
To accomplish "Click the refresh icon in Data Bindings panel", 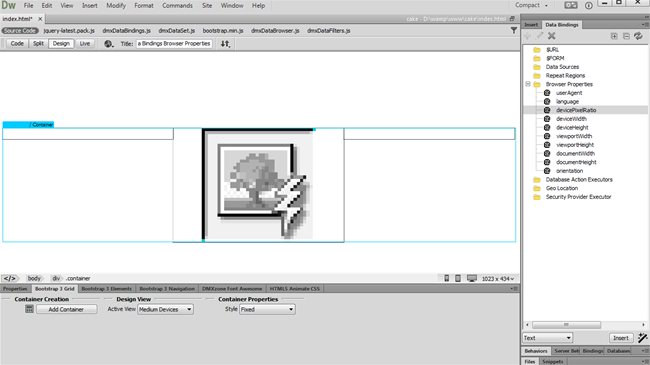I will coord(638,36).
